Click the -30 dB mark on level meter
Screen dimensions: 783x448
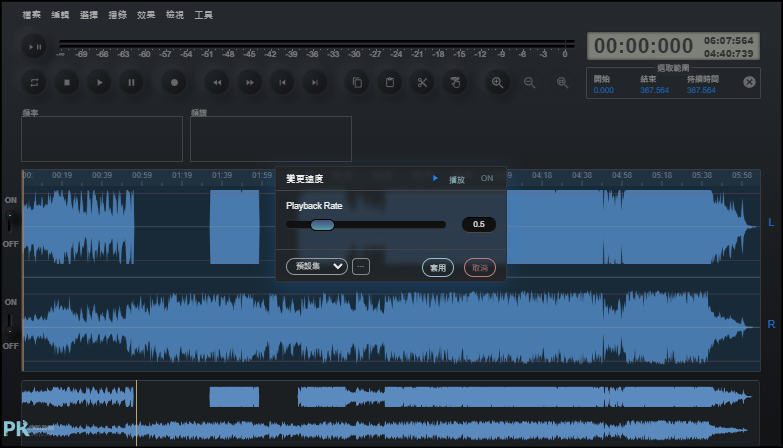point(354,54)
